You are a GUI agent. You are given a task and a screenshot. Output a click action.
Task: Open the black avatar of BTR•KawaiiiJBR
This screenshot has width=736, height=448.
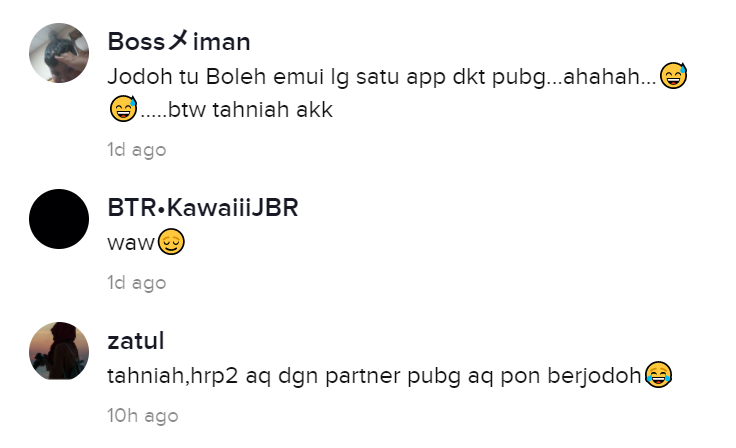pyautogui.click(x=59, y=219)
